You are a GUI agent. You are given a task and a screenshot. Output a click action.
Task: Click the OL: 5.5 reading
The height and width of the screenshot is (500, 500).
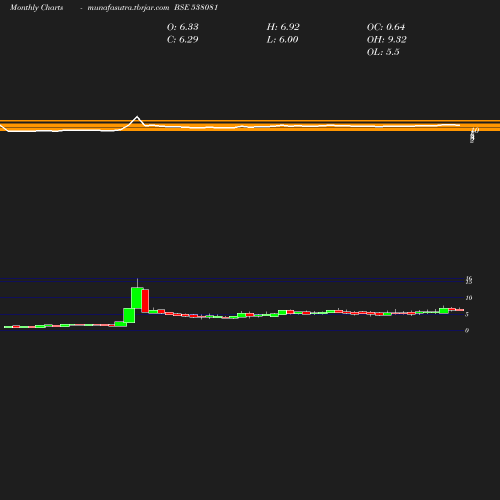(383, 52)
